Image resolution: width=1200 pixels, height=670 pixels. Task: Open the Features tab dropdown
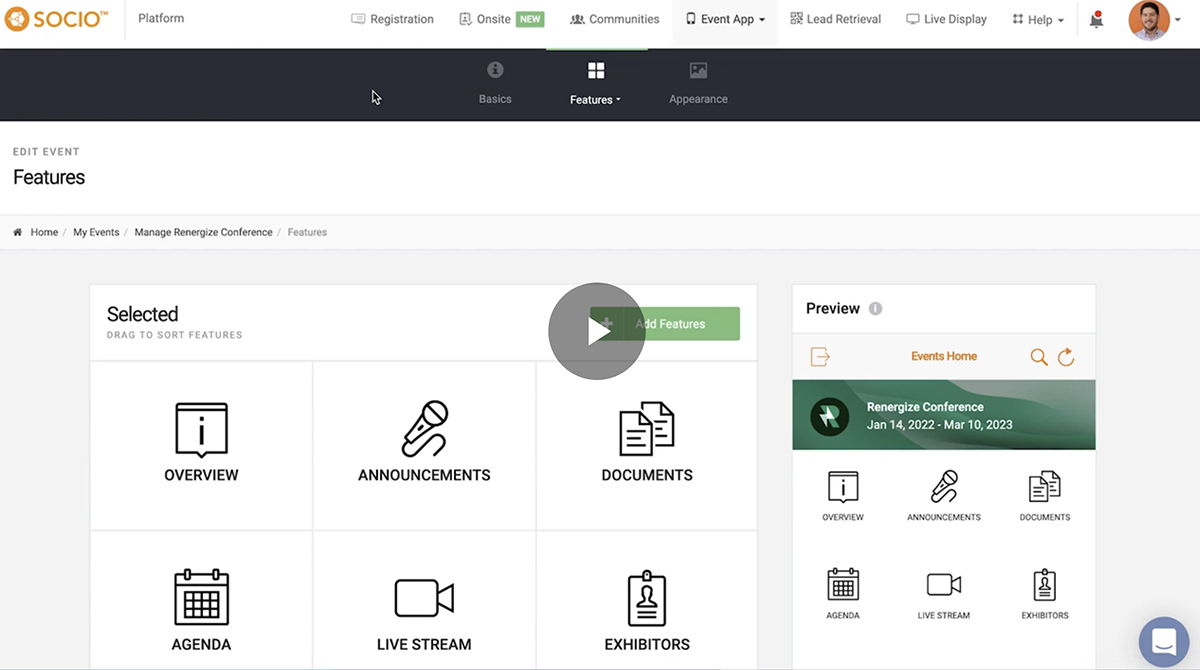(x=595, y=84)
